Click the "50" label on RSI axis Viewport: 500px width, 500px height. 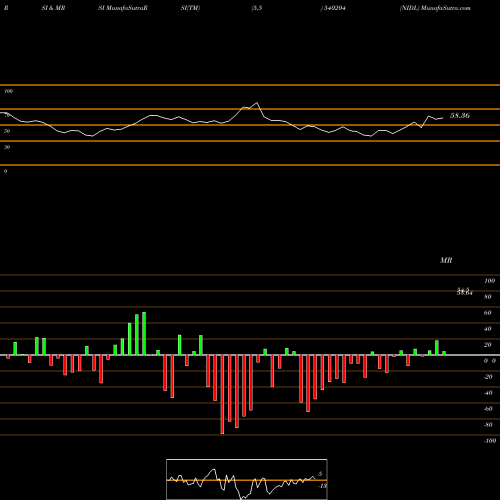click(x=7, y=131)
